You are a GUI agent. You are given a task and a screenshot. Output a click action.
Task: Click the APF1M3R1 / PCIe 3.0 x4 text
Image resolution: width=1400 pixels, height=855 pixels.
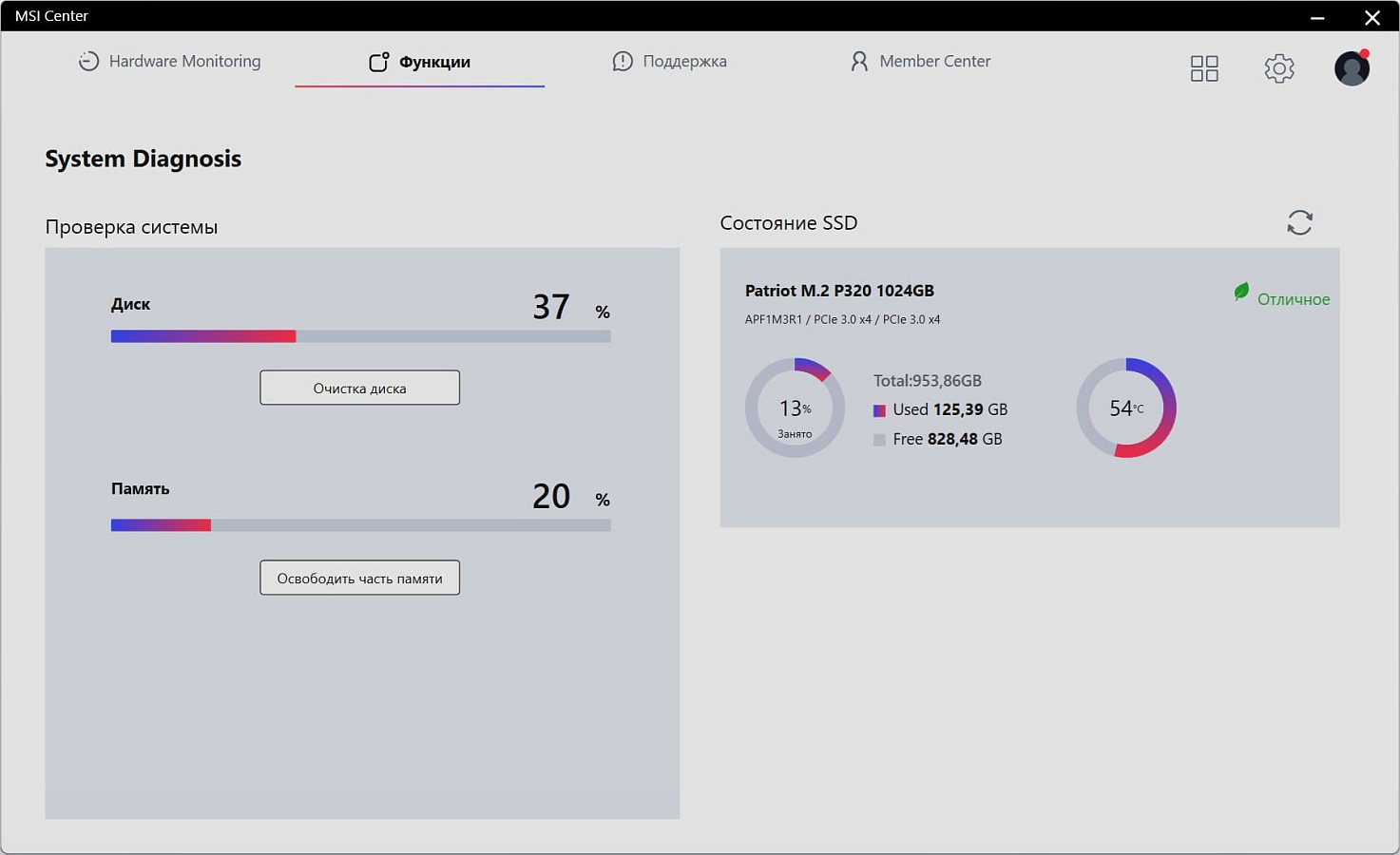(x=842, y=319)
